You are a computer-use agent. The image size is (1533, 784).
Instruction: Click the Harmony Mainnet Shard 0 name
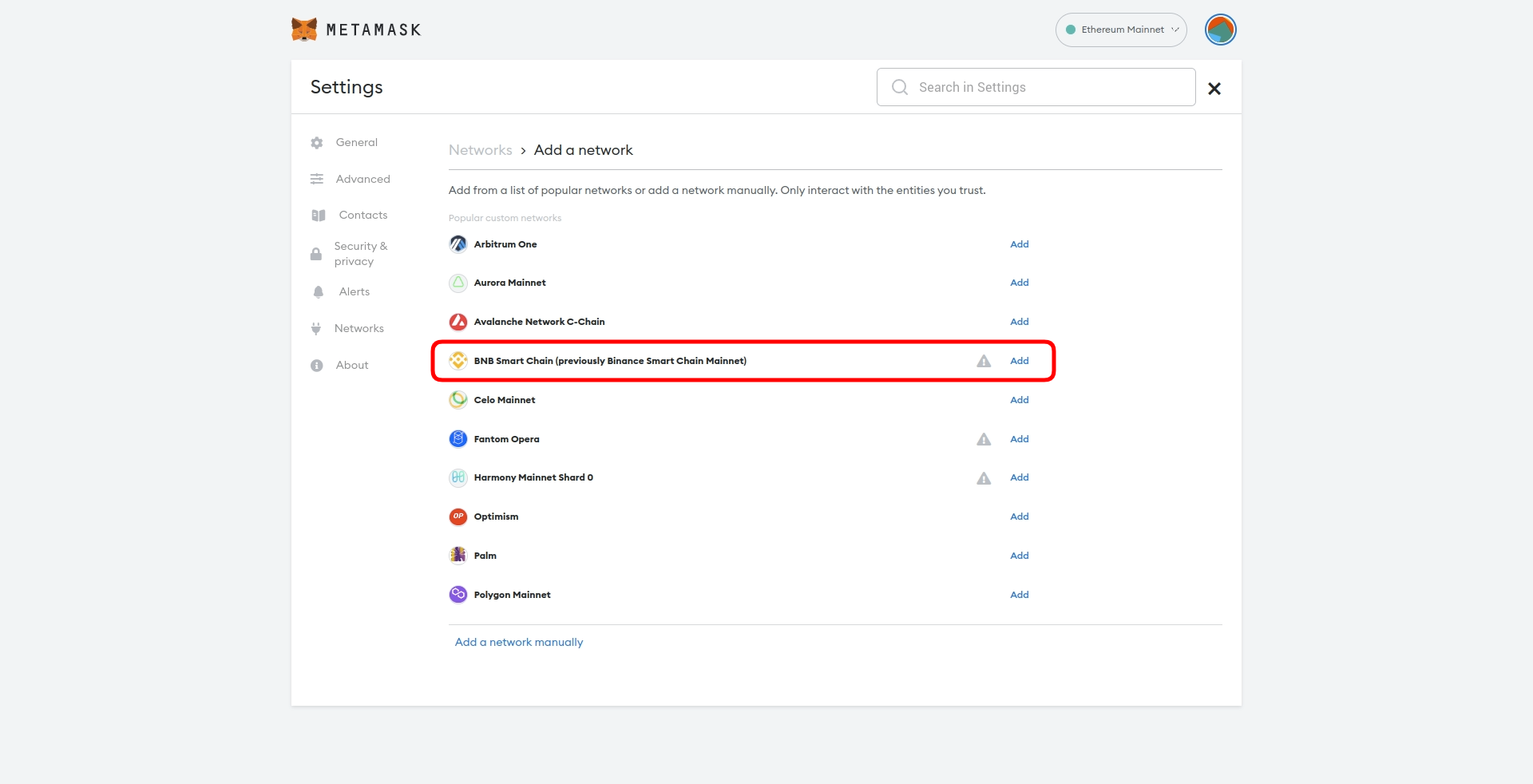pyautogui.click(x=533, y=477)
